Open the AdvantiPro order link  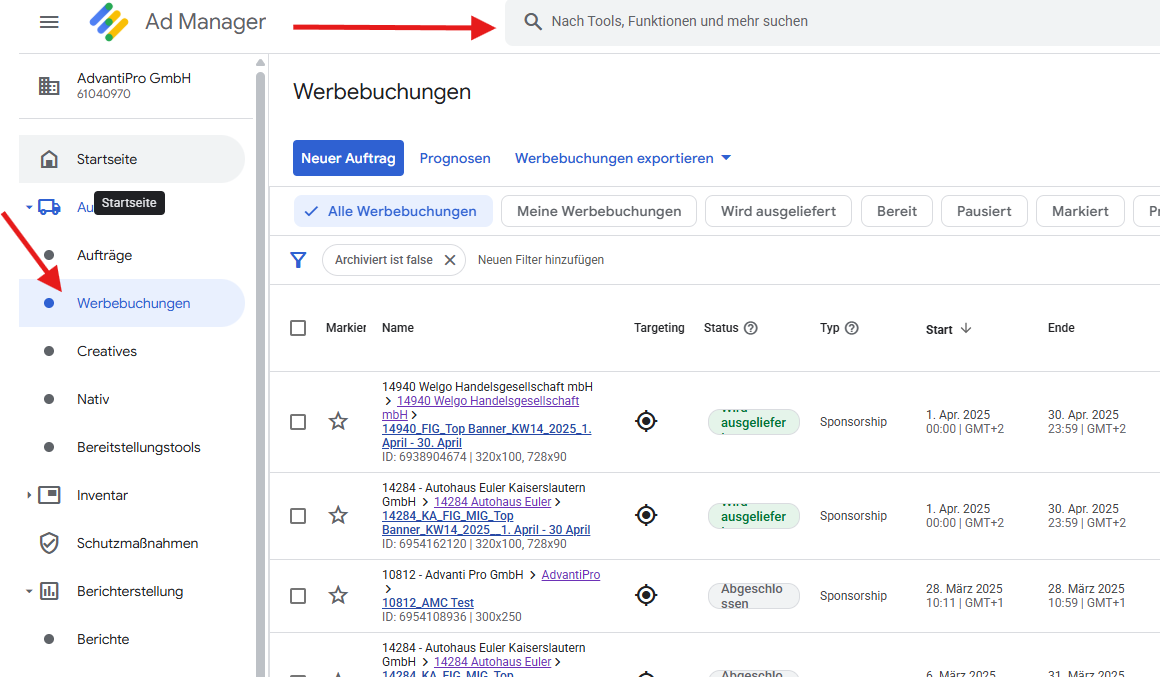tap(570, 575)
